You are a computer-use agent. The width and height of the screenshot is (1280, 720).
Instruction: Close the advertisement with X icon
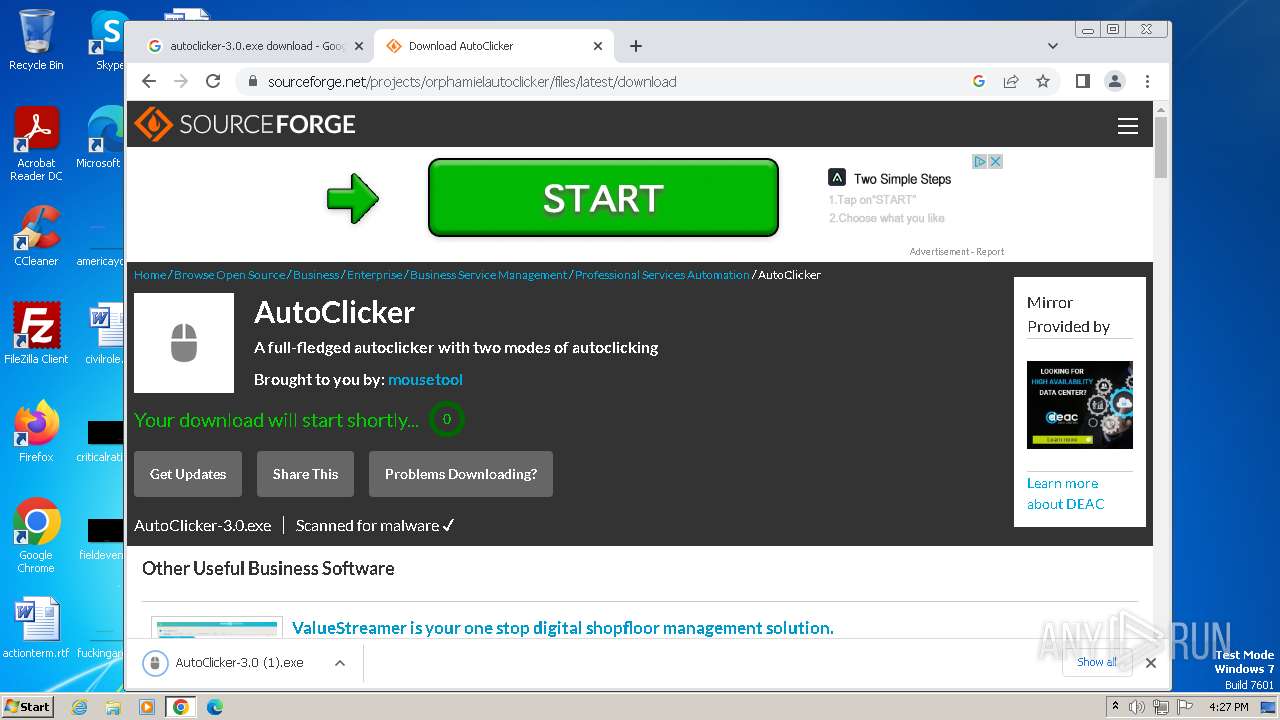[996, 161]
